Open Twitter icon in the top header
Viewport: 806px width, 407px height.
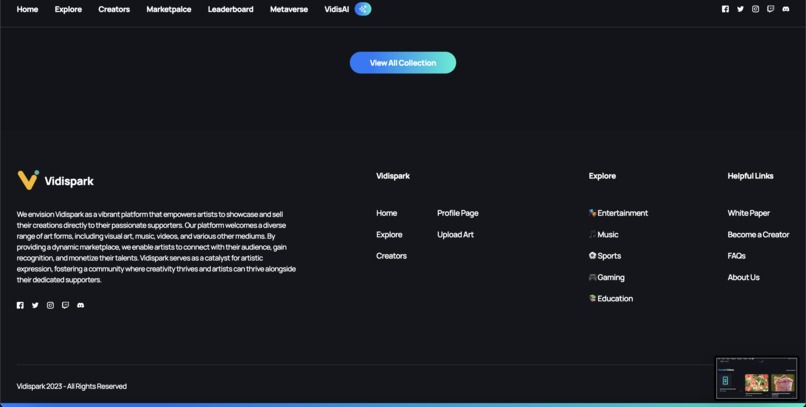click(x=740, y=9)
